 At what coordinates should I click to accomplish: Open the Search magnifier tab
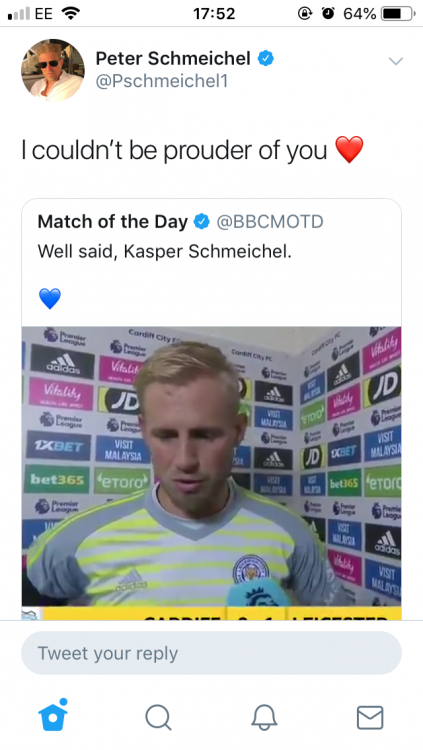pyautogui.click(x=158, y=717)
